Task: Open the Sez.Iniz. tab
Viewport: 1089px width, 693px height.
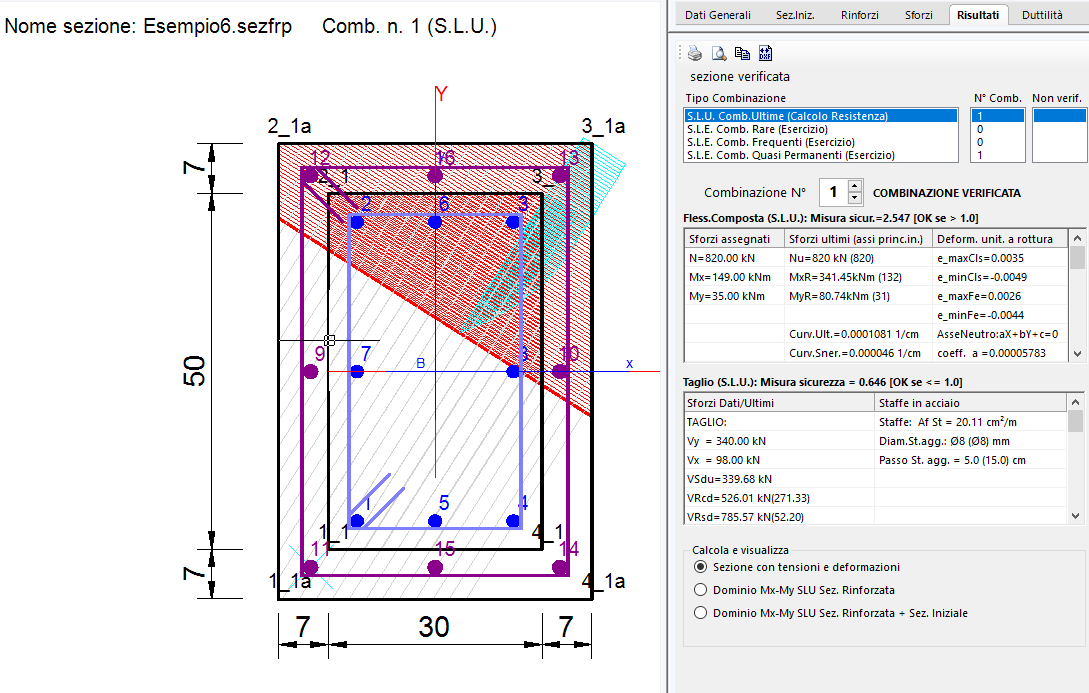Action: pyautogui.click(x=795, y=15)
